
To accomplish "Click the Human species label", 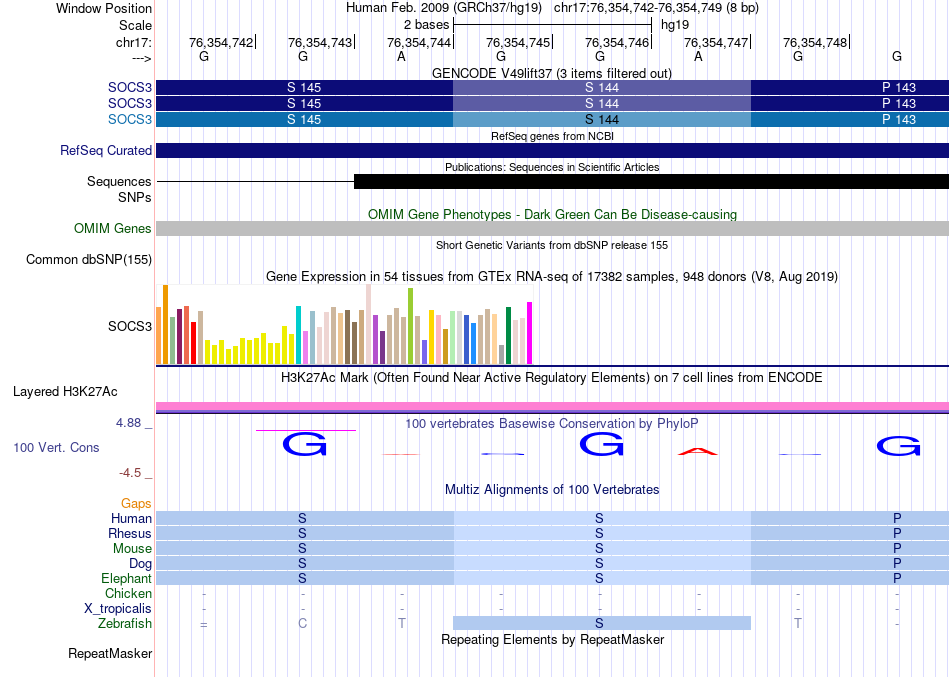I will 131,518.
